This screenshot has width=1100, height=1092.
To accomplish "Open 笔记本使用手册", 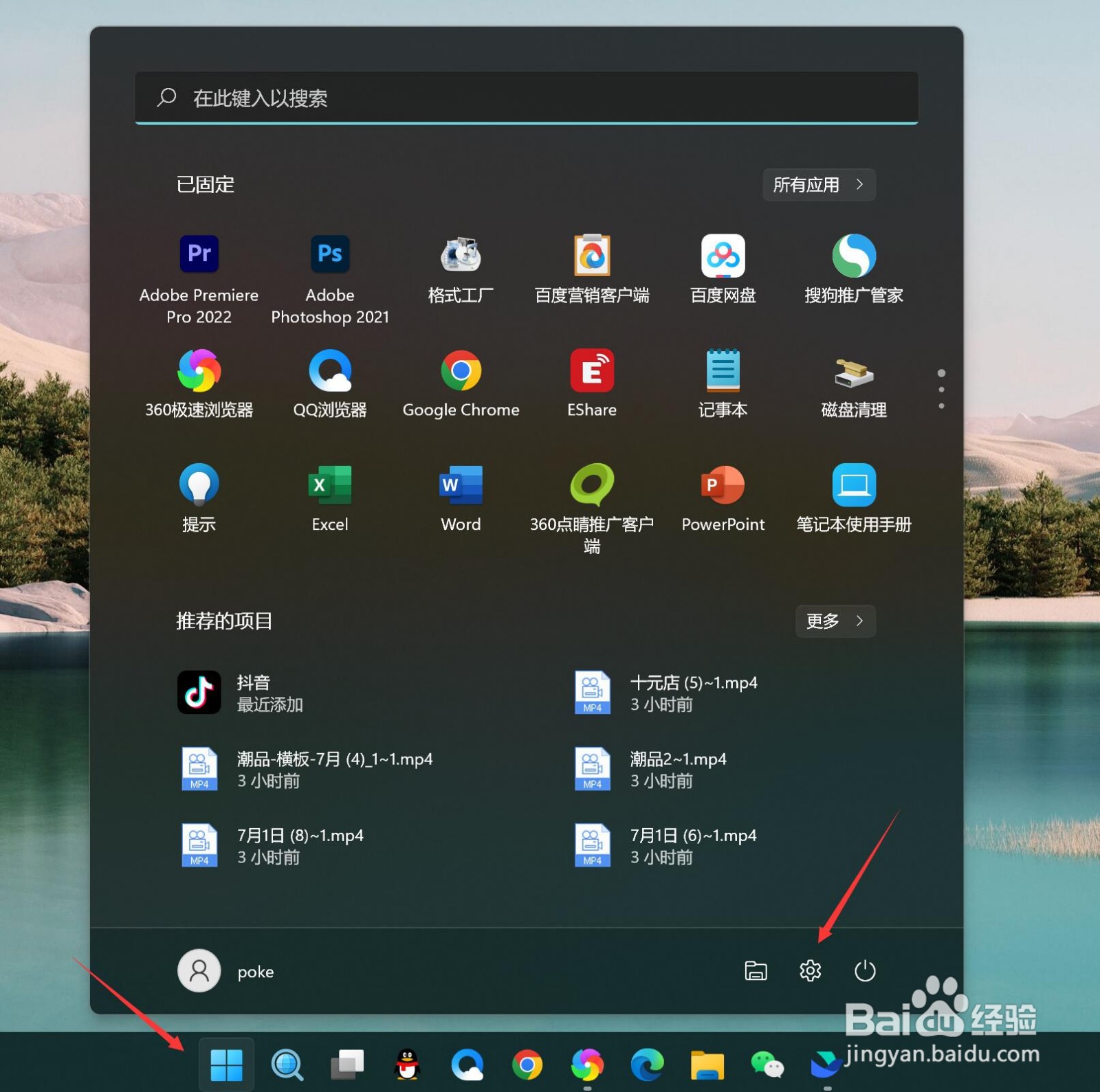I will (854, 498).
